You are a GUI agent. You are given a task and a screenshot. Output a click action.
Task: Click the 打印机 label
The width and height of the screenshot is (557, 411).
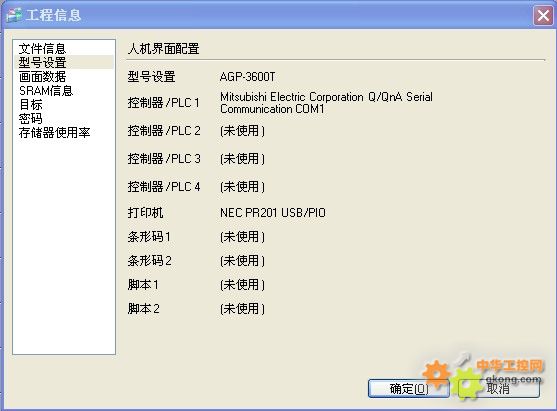tap(145, 212)
